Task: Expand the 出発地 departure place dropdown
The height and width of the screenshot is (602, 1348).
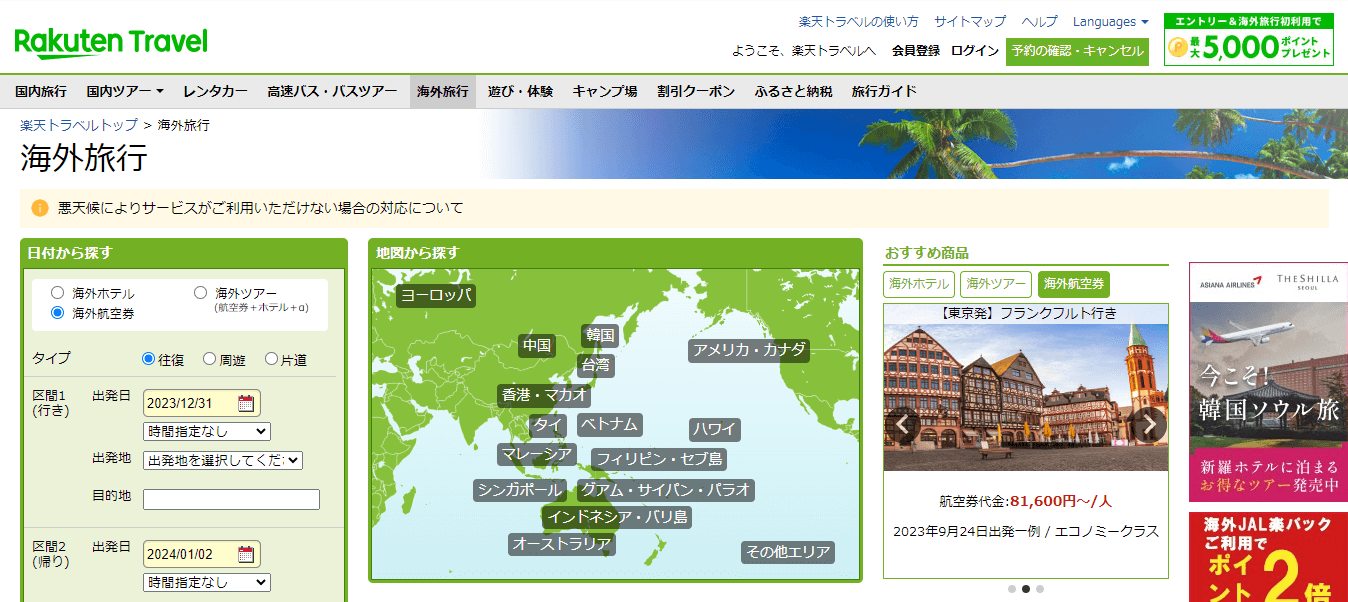Action: [223, 460]
